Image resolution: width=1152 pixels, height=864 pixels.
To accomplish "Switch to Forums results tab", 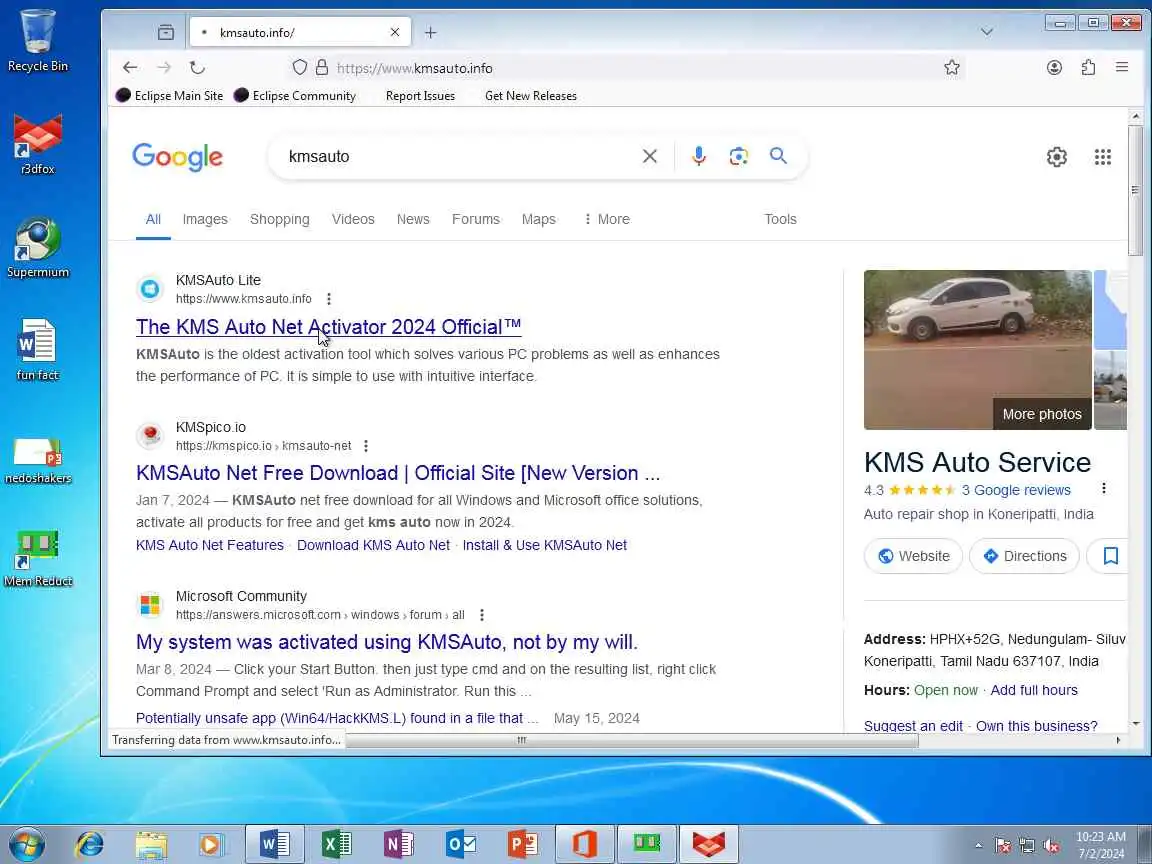I will click(x=475, y=219).
